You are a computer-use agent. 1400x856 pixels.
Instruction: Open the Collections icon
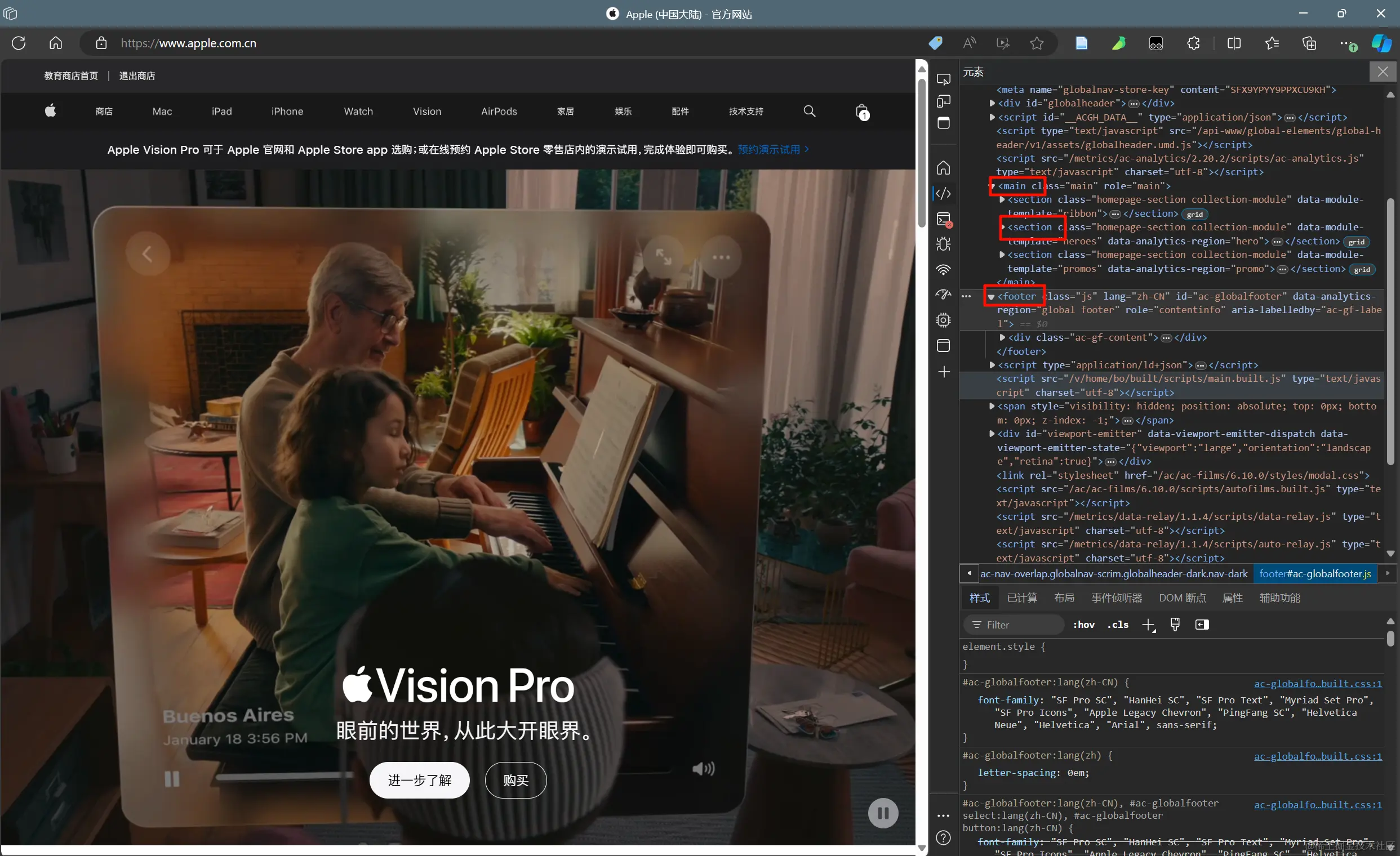tap(1310, 43)
